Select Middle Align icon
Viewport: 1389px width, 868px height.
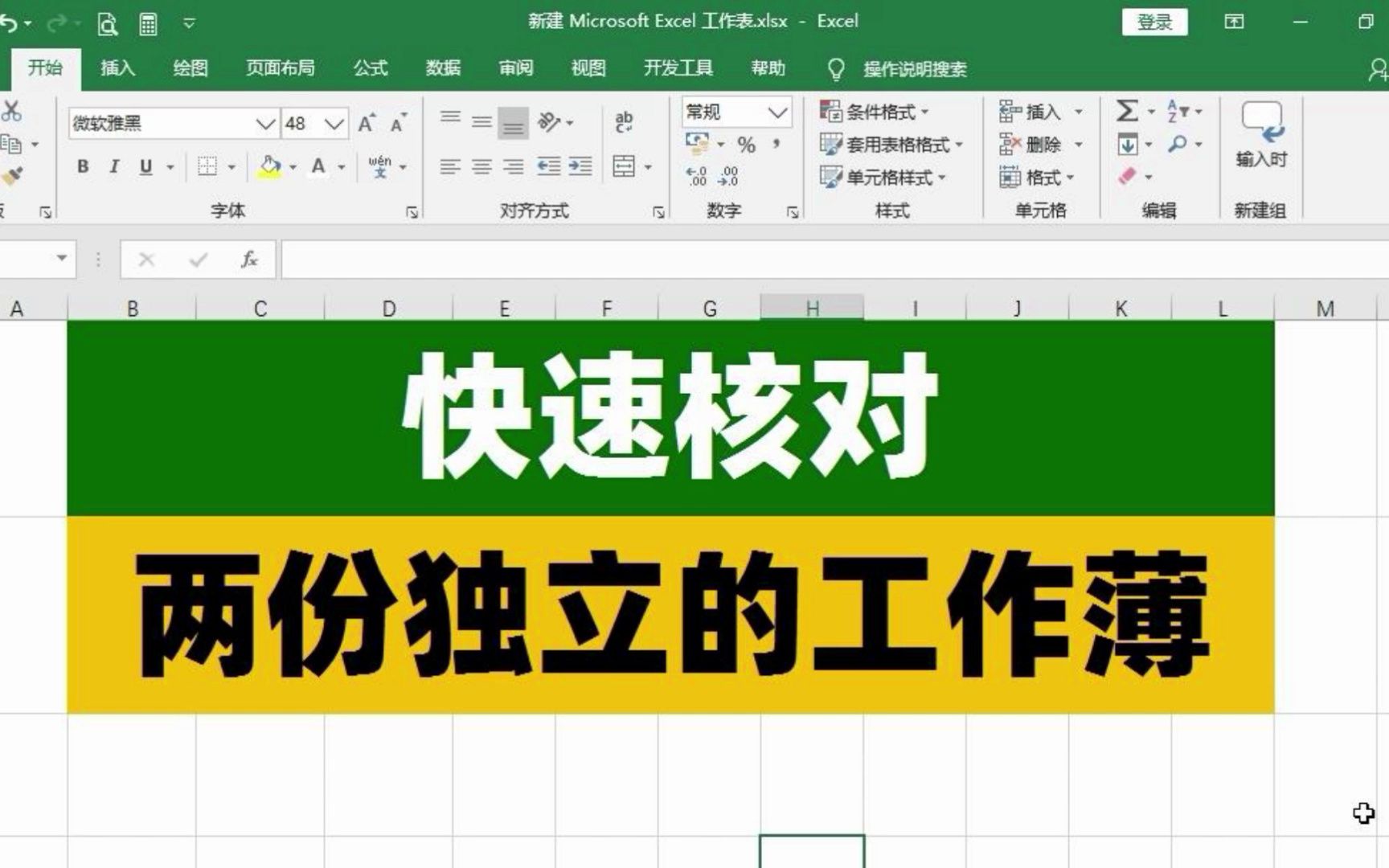[481, 122]
